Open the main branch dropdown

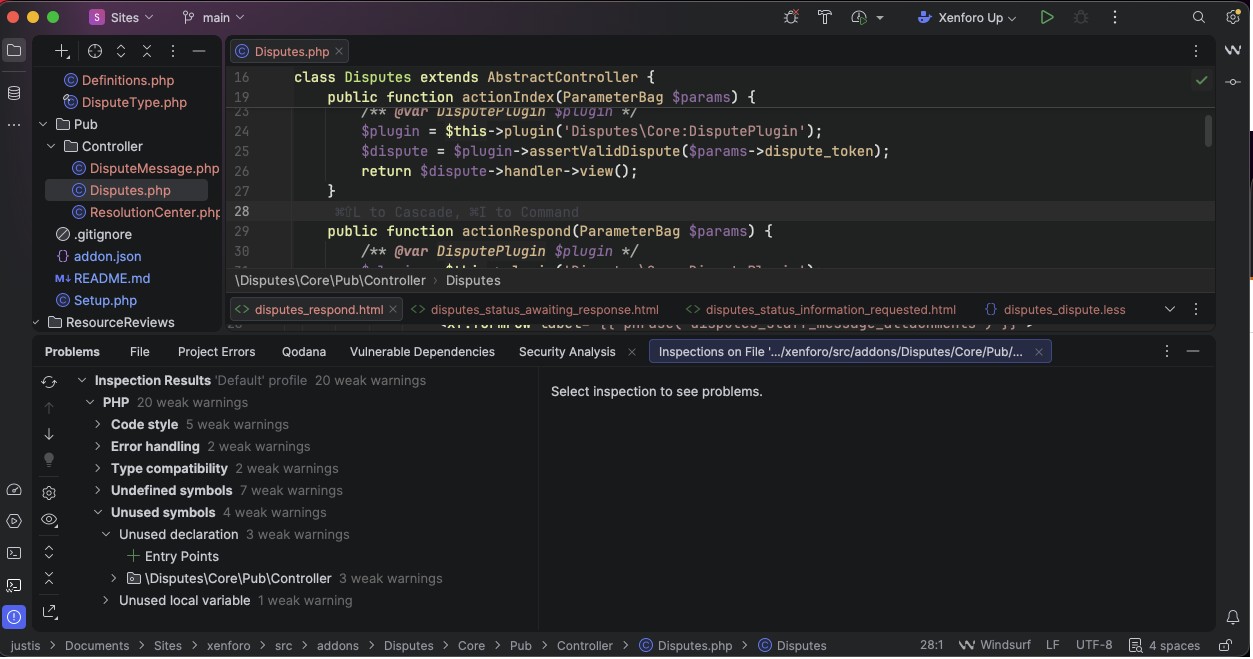tap(213, 17)
